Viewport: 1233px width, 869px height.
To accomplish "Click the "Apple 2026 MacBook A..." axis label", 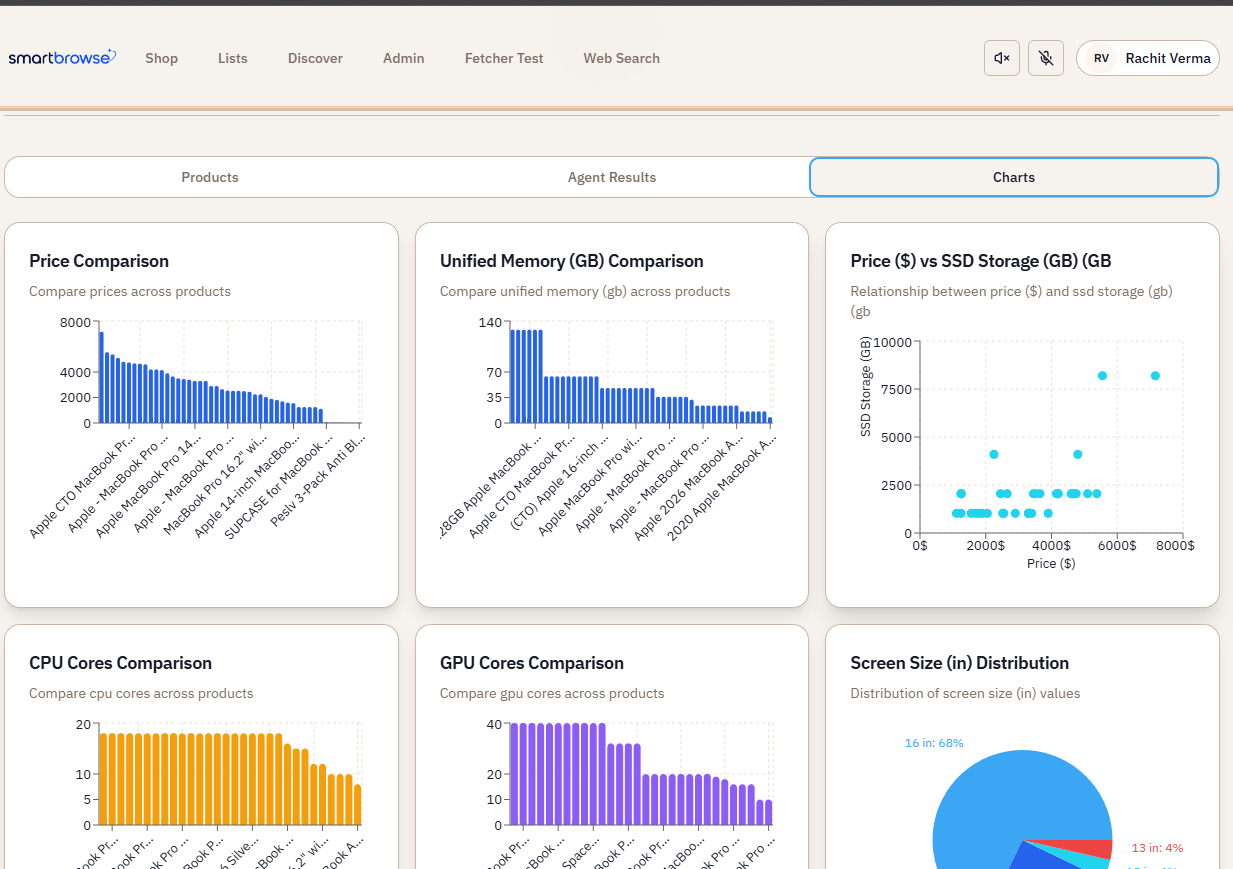I will [x=690, y=489].
